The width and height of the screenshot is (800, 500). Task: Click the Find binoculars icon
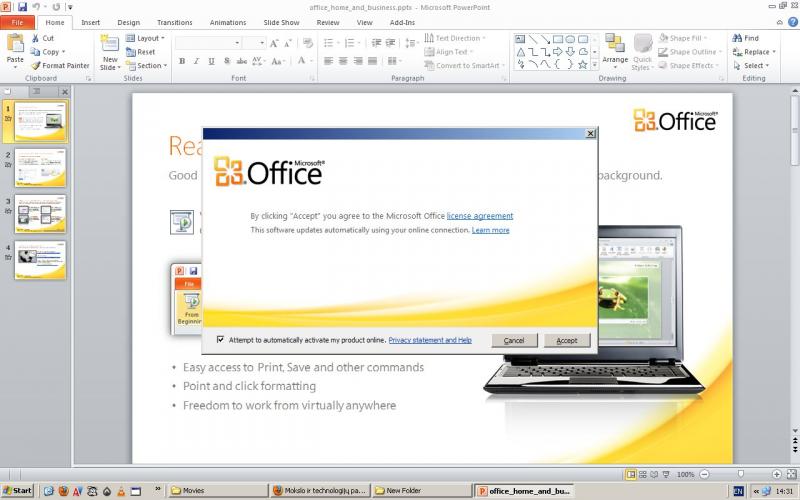tap(736, 38)
